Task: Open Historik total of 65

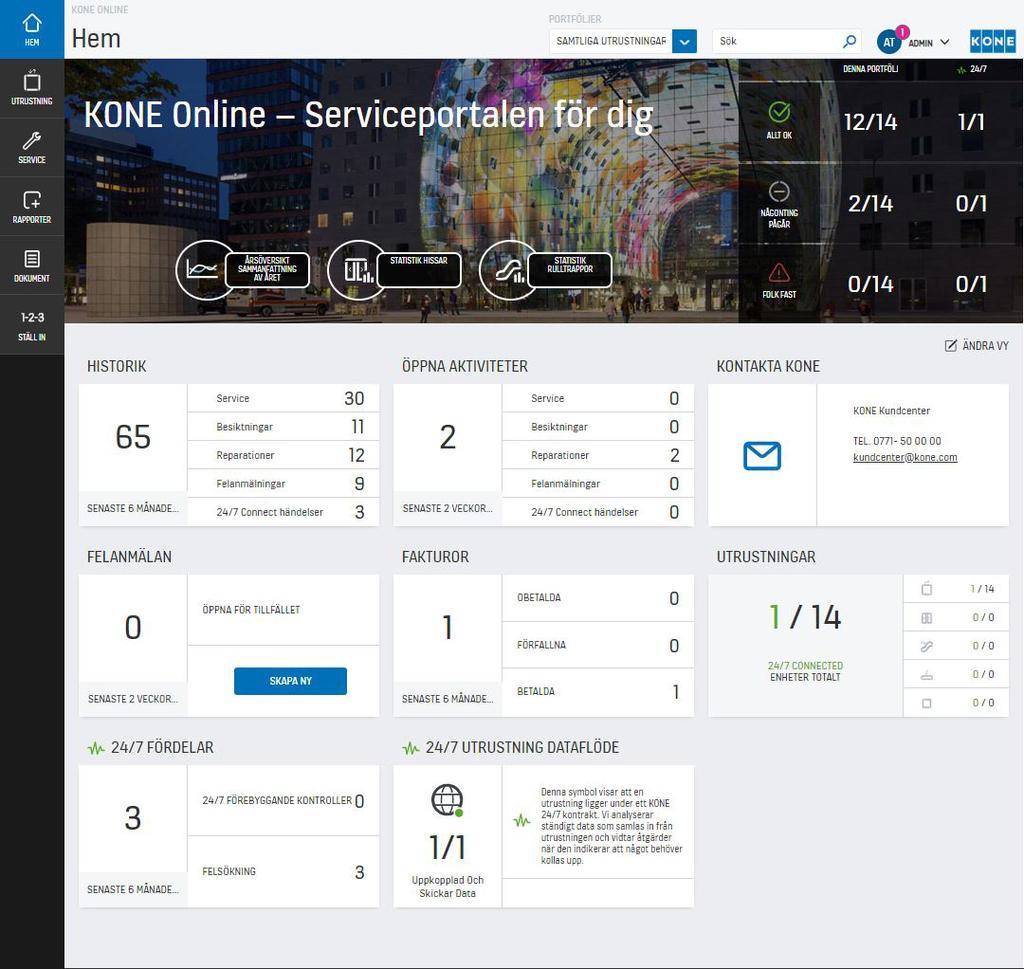Action: click(133, 436)
